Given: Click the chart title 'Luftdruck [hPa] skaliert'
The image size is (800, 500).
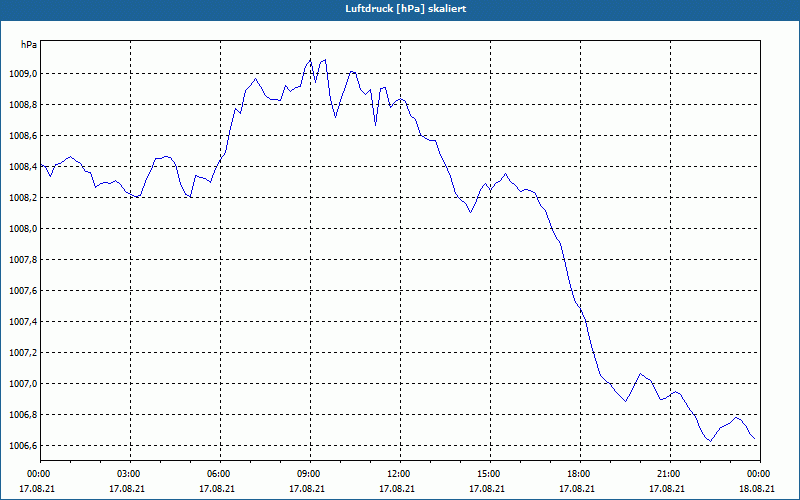Looking at the screenshot, I should click(405, 9).
